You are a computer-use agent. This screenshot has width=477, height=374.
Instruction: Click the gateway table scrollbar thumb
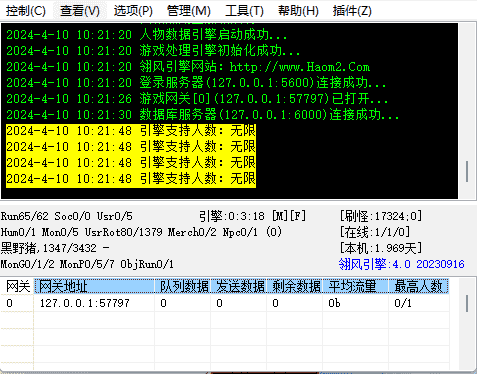coord(467,303)
